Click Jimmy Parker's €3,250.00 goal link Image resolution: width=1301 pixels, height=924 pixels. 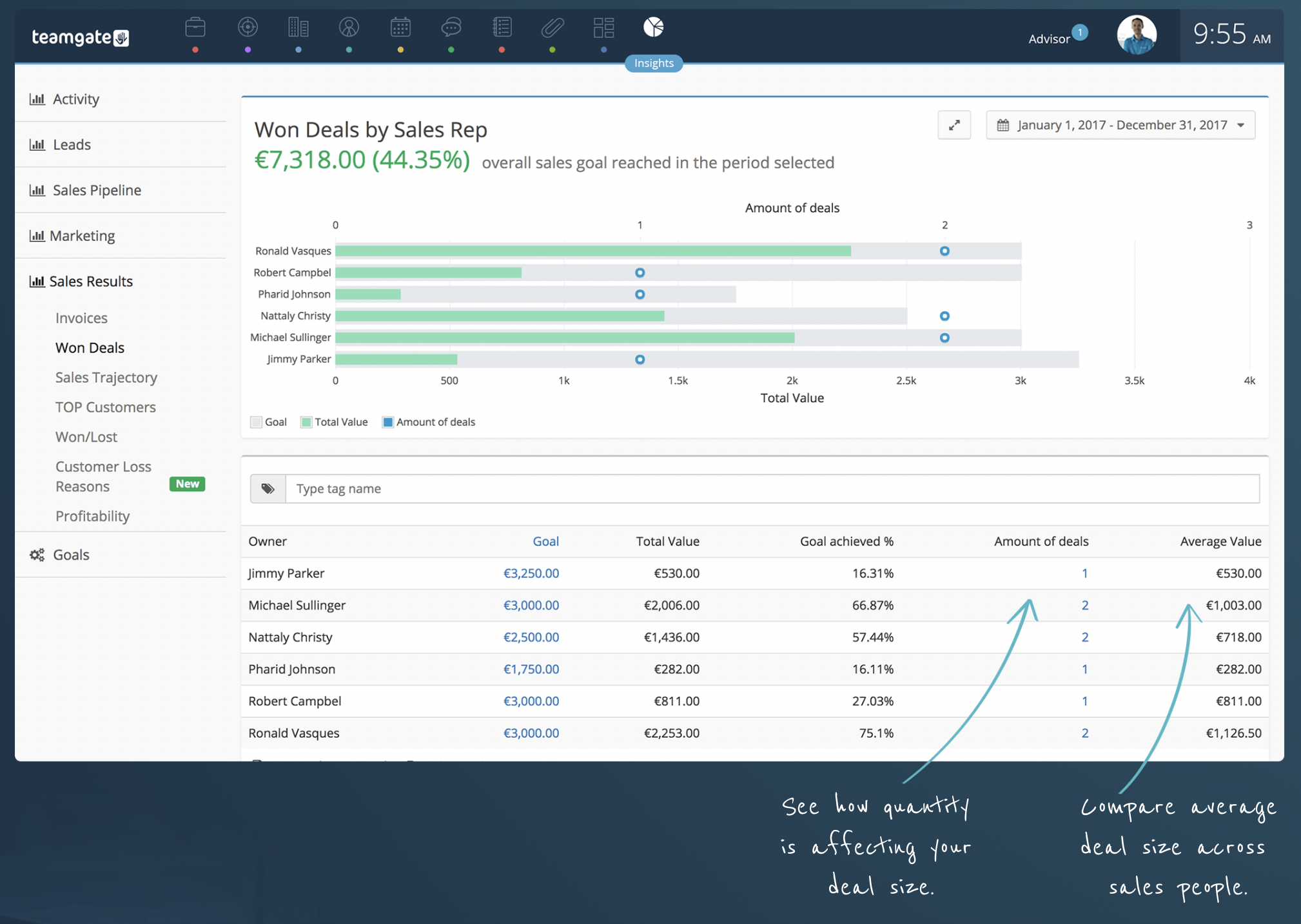(531, 573)
